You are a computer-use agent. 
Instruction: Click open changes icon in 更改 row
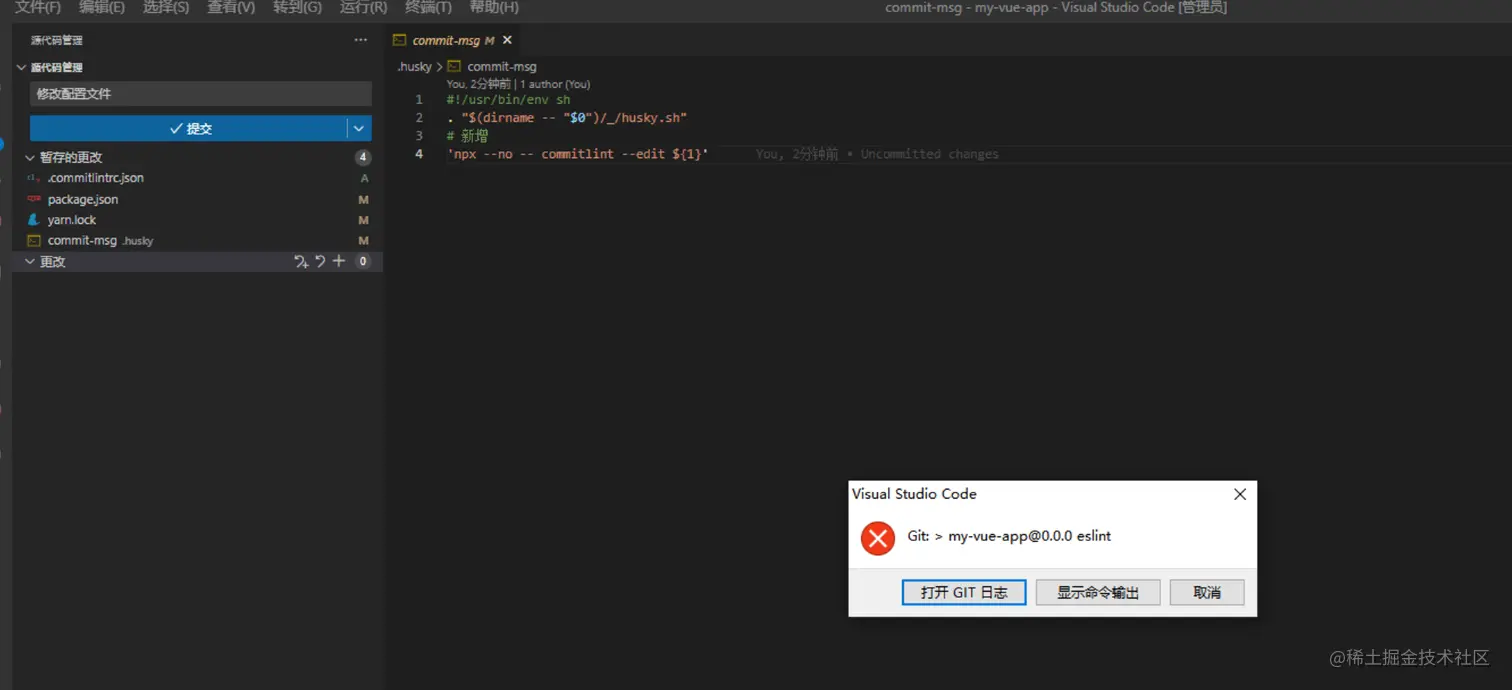click(301, 262)
